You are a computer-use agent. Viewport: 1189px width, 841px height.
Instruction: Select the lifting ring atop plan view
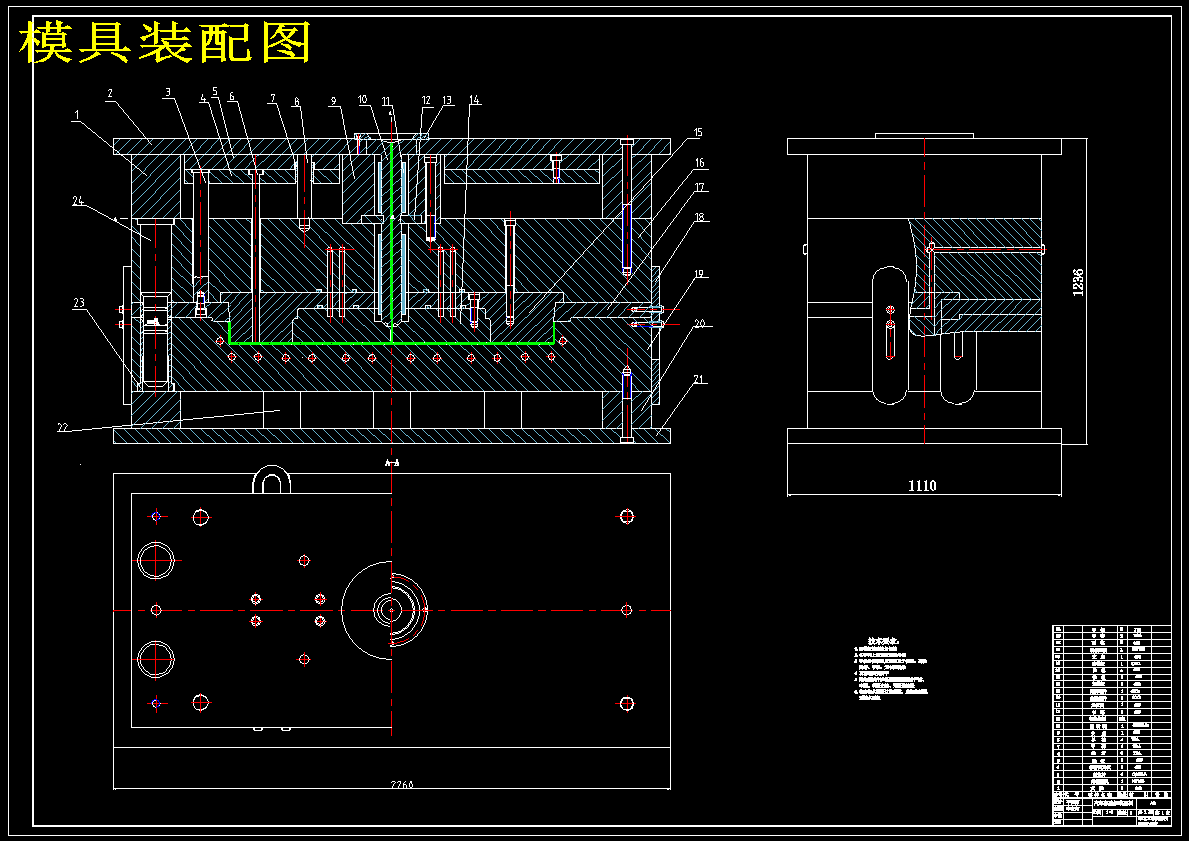coord(271,479)
